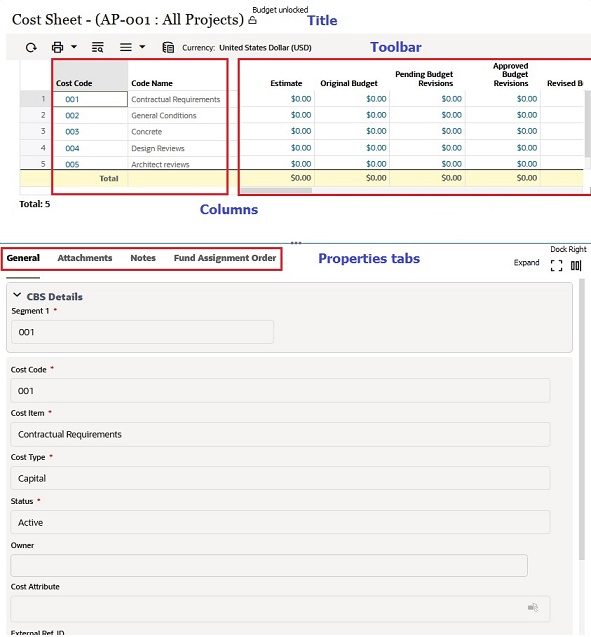The height and width of the screenshot is (637, 591).
Task: Click the Cost Item input field
Action: click(280, 434)
